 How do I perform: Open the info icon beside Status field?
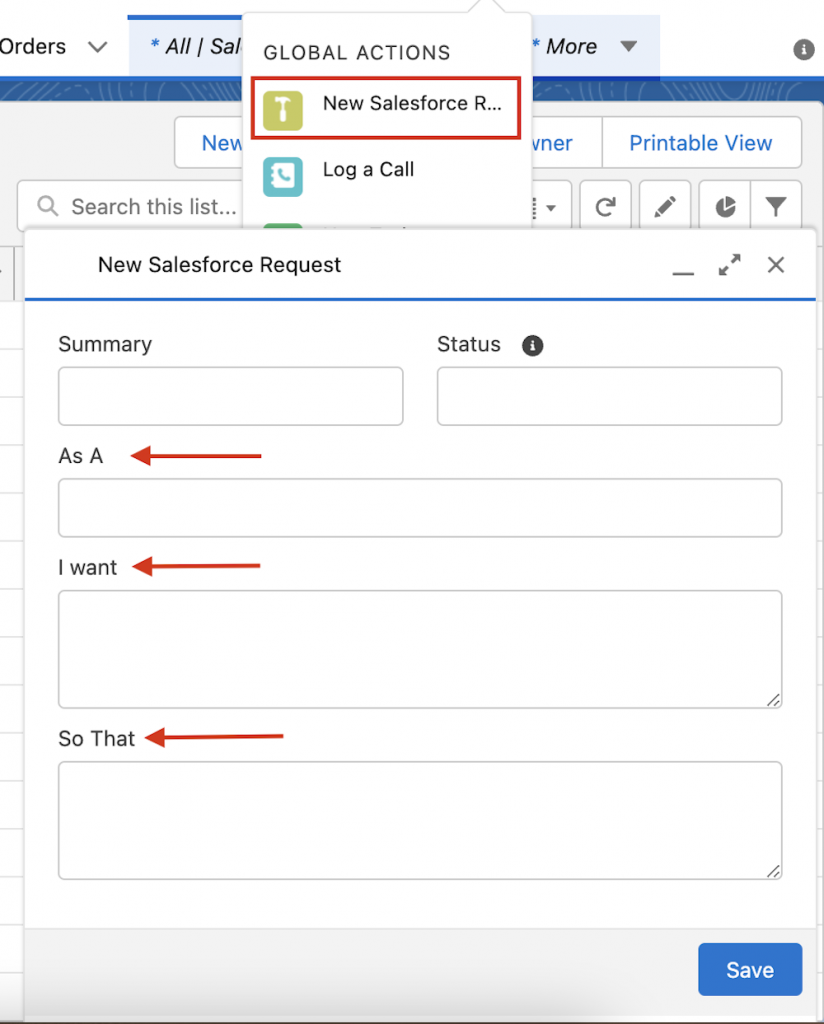pos(532,345)
